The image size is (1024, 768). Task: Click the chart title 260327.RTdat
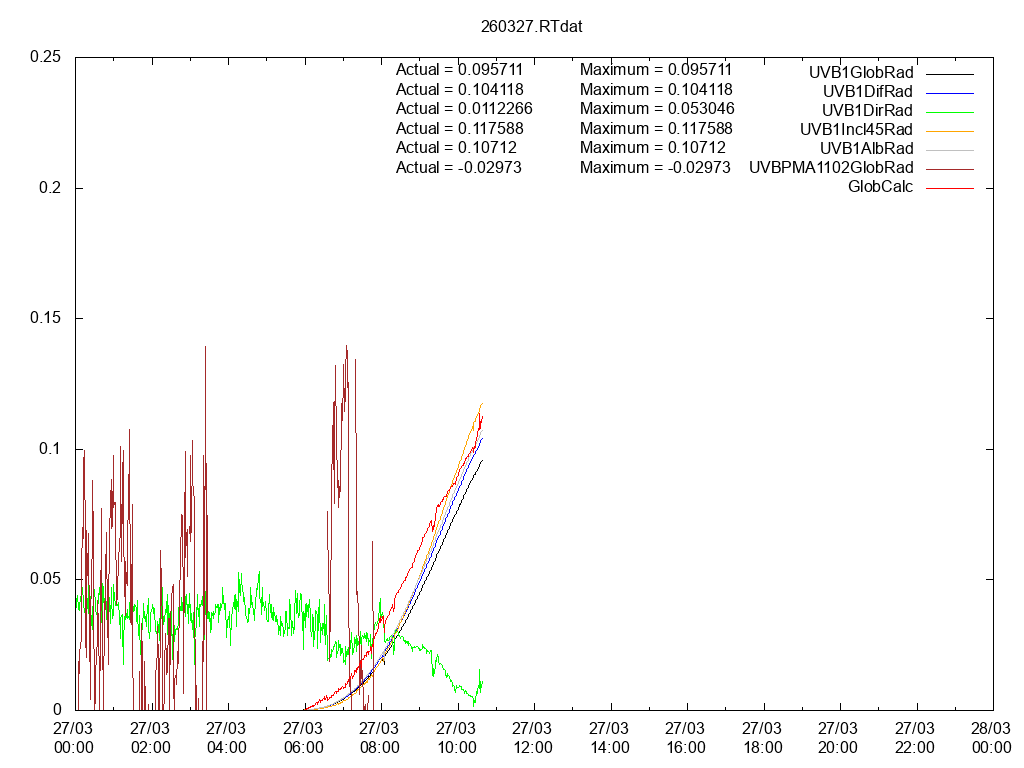tap(531, 27)
